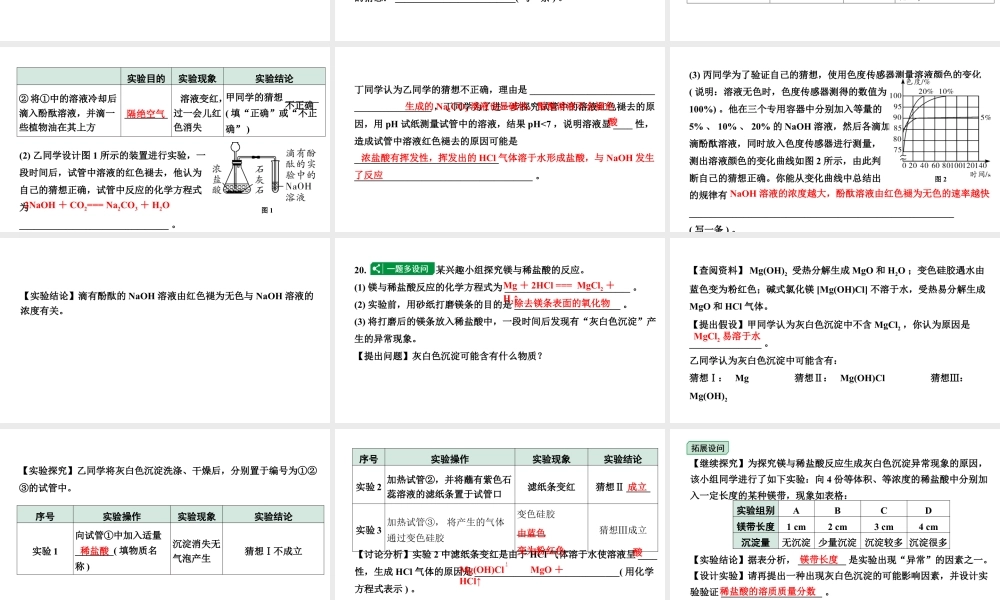Image resolution: width=1000 pixels, height=600 pixels.
Task: Select the 石灰石 label on the flask diagram
Action: point(259,180)
